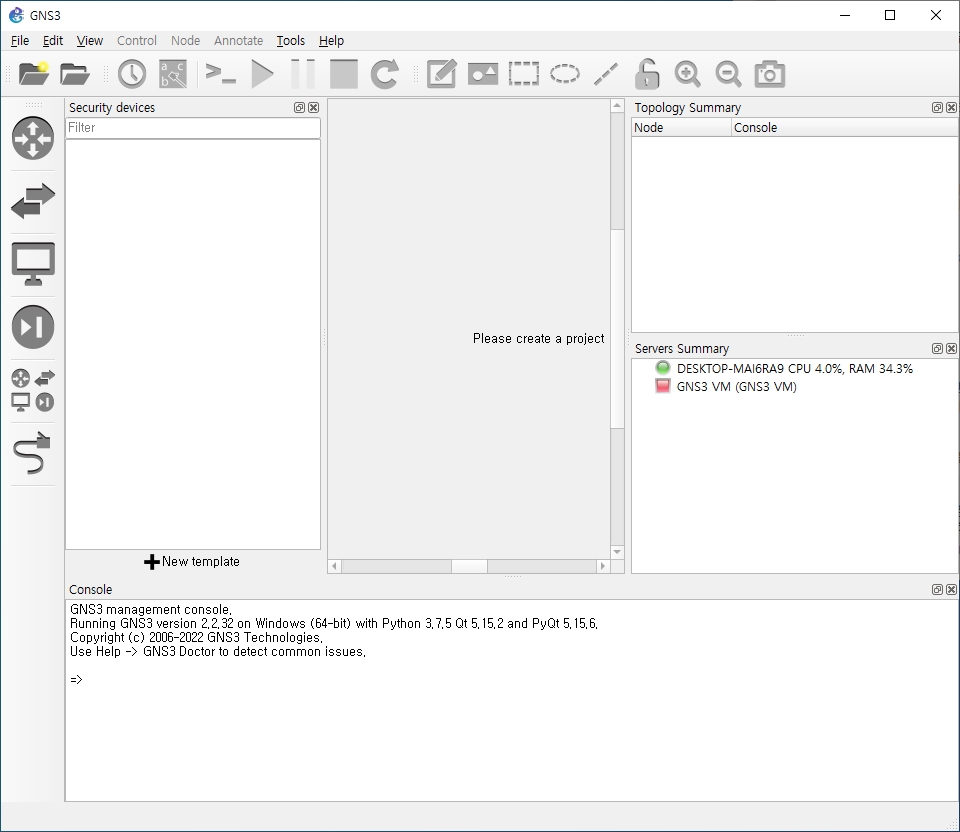Click canvas vertical scrollbar down arrow
This screenshot has height=832, width=960.
click(617, 552)
